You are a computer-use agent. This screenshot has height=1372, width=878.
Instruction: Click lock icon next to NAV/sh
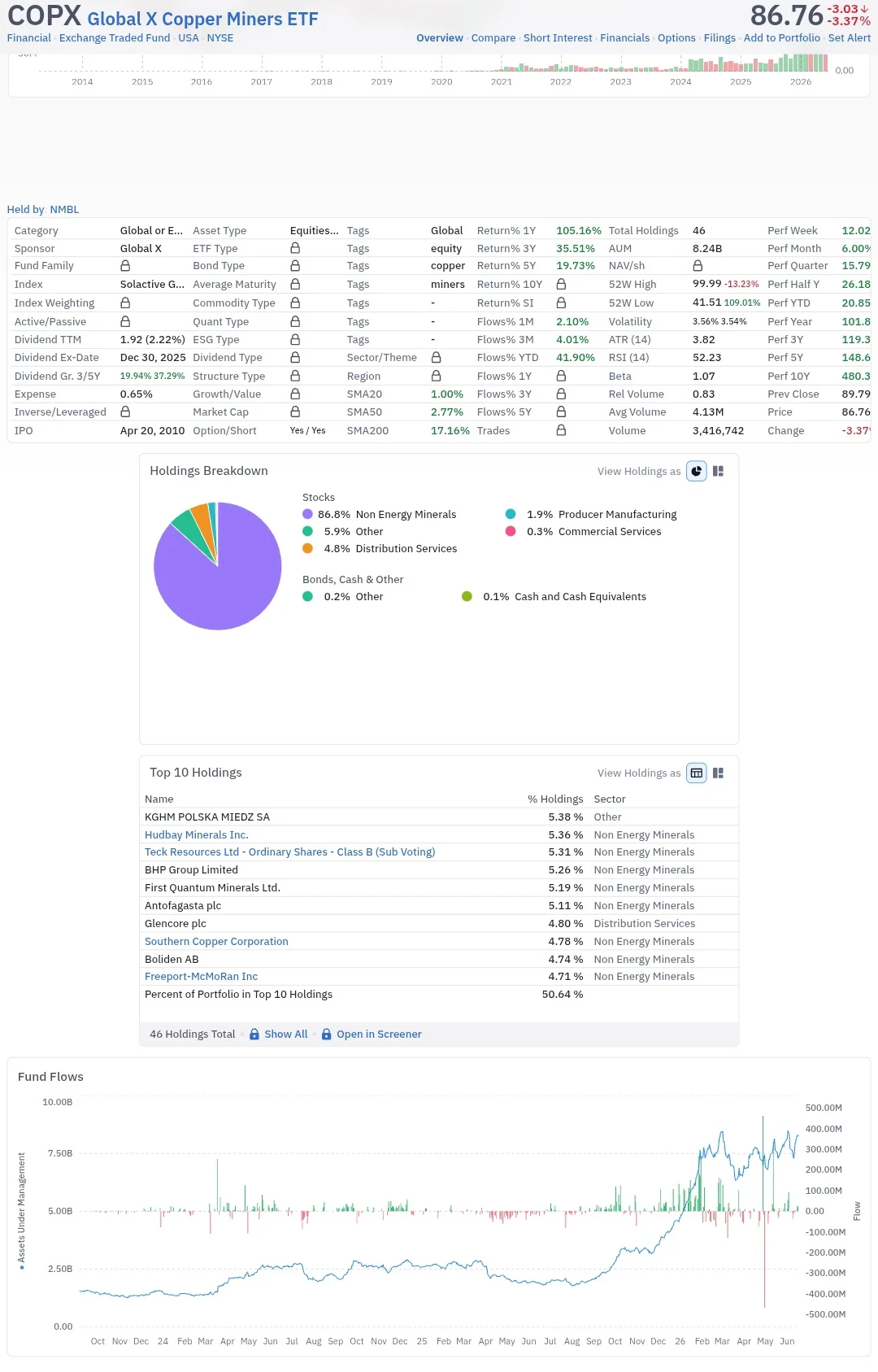698,266
